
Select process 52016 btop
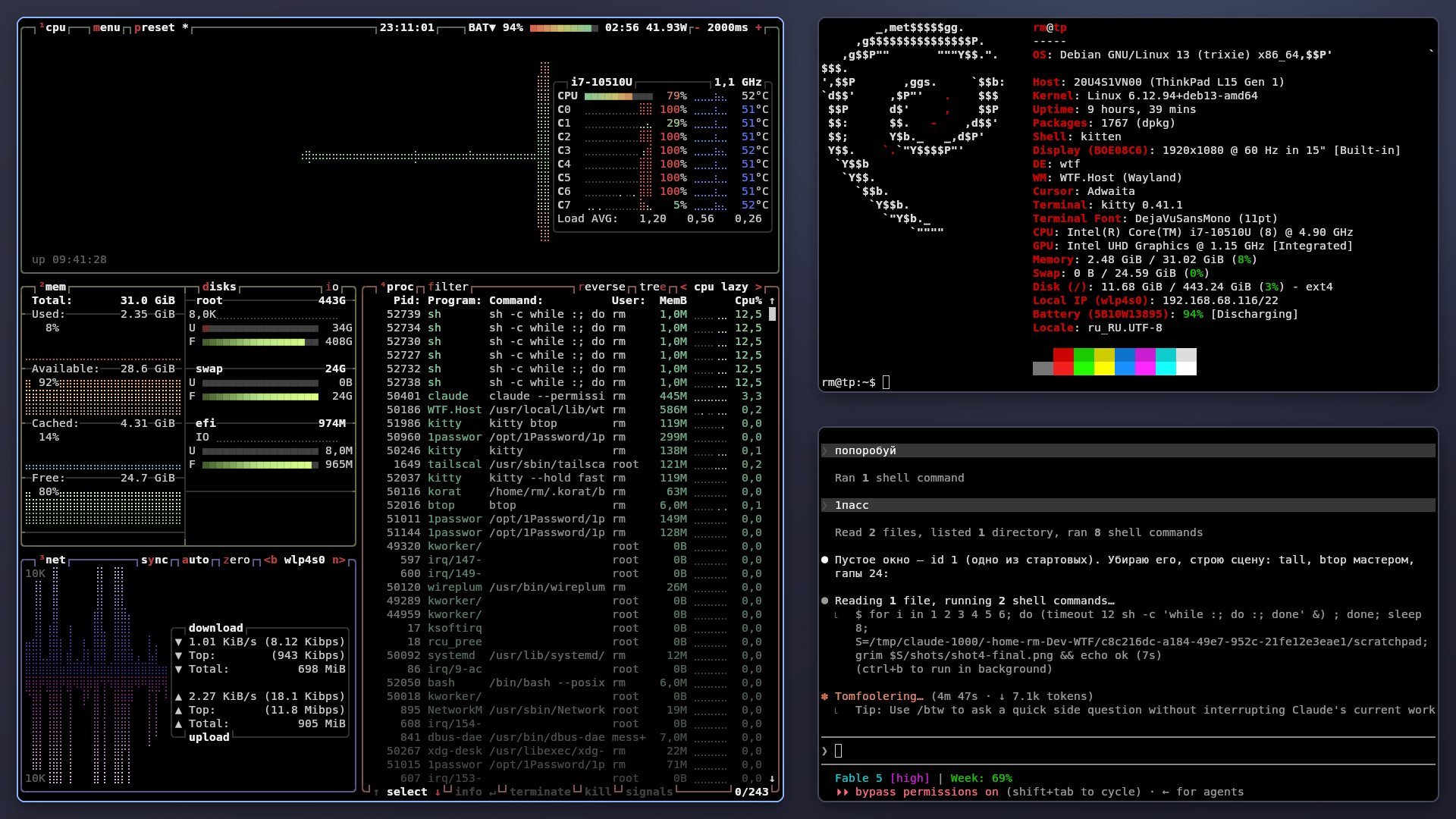pos(574,506)
